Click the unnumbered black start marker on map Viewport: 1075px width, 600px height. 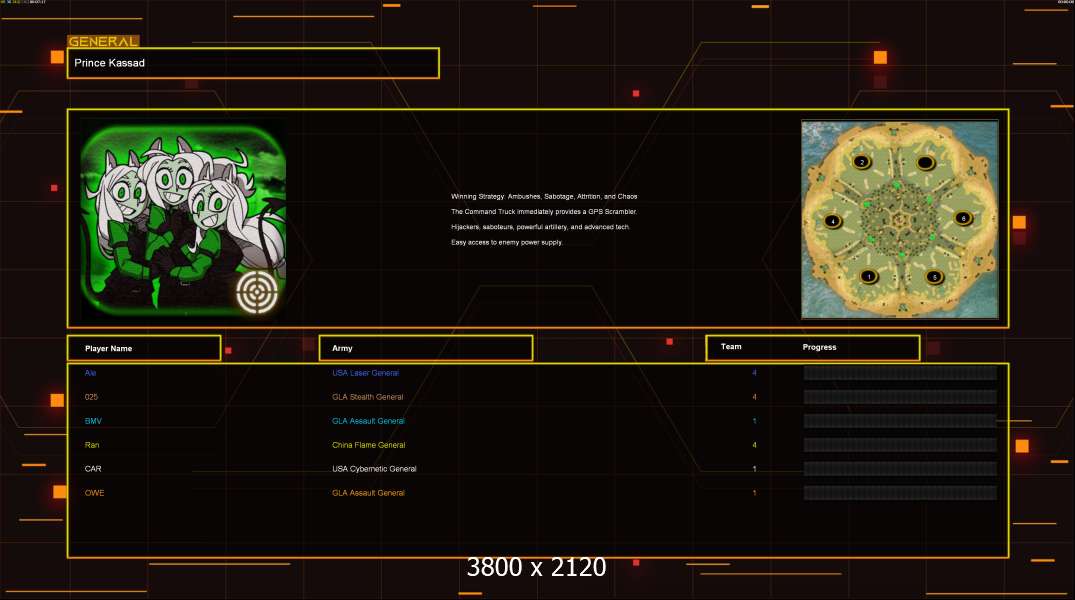(925, 163)
